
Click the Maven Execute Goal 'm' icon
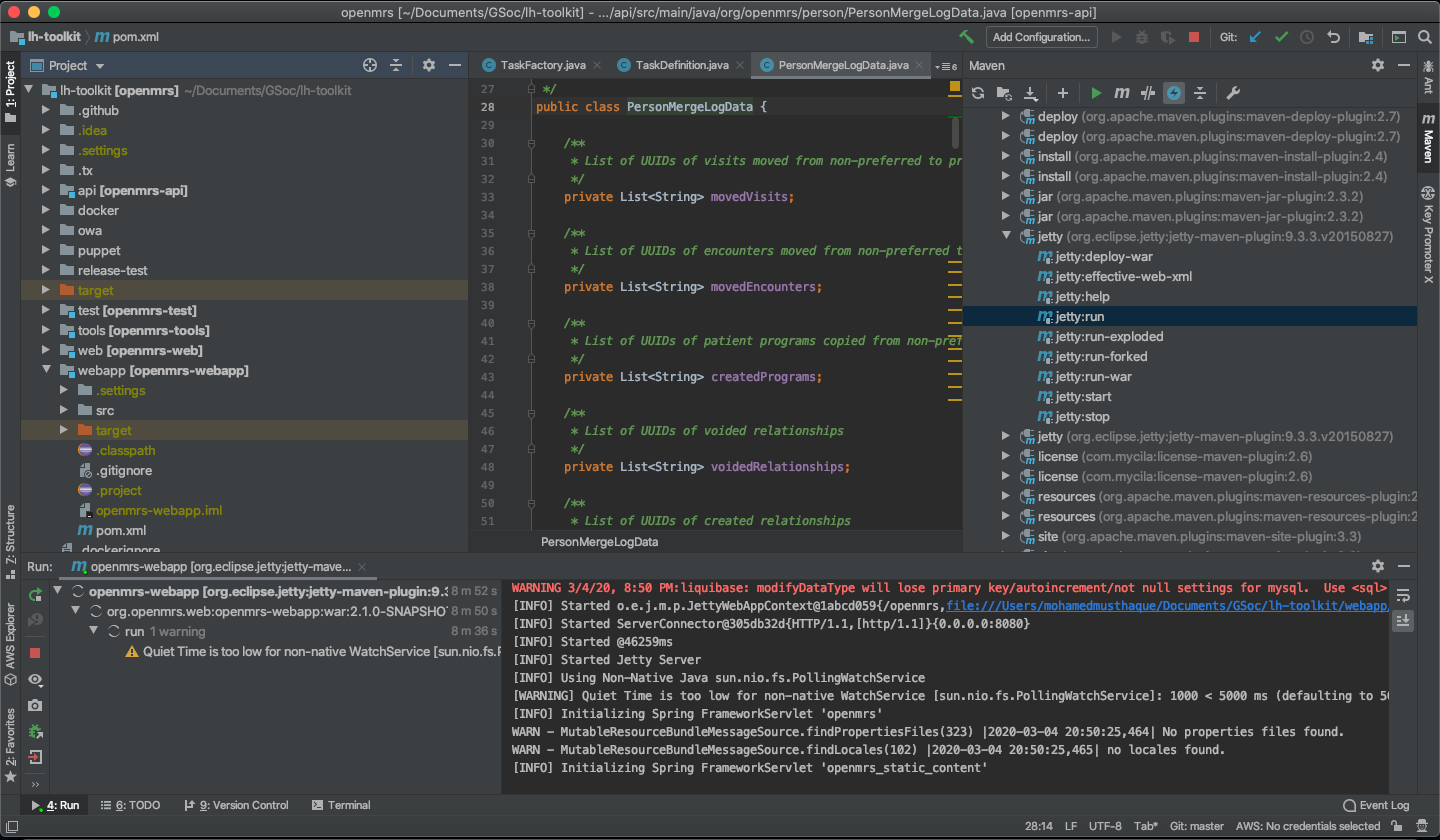tap(1122, 93)
